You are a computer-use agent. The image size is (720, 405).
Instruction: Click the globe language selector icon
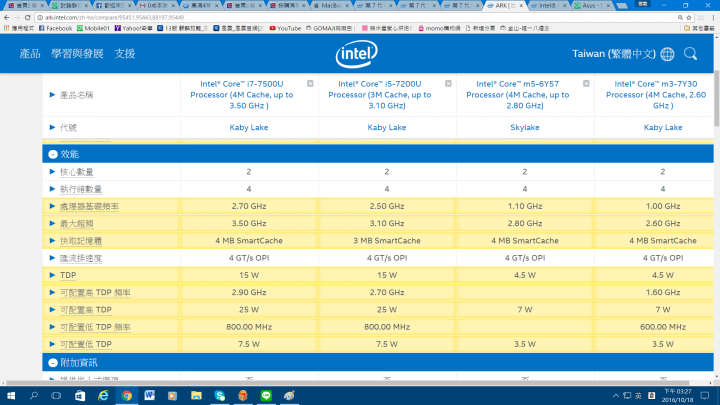667,54
